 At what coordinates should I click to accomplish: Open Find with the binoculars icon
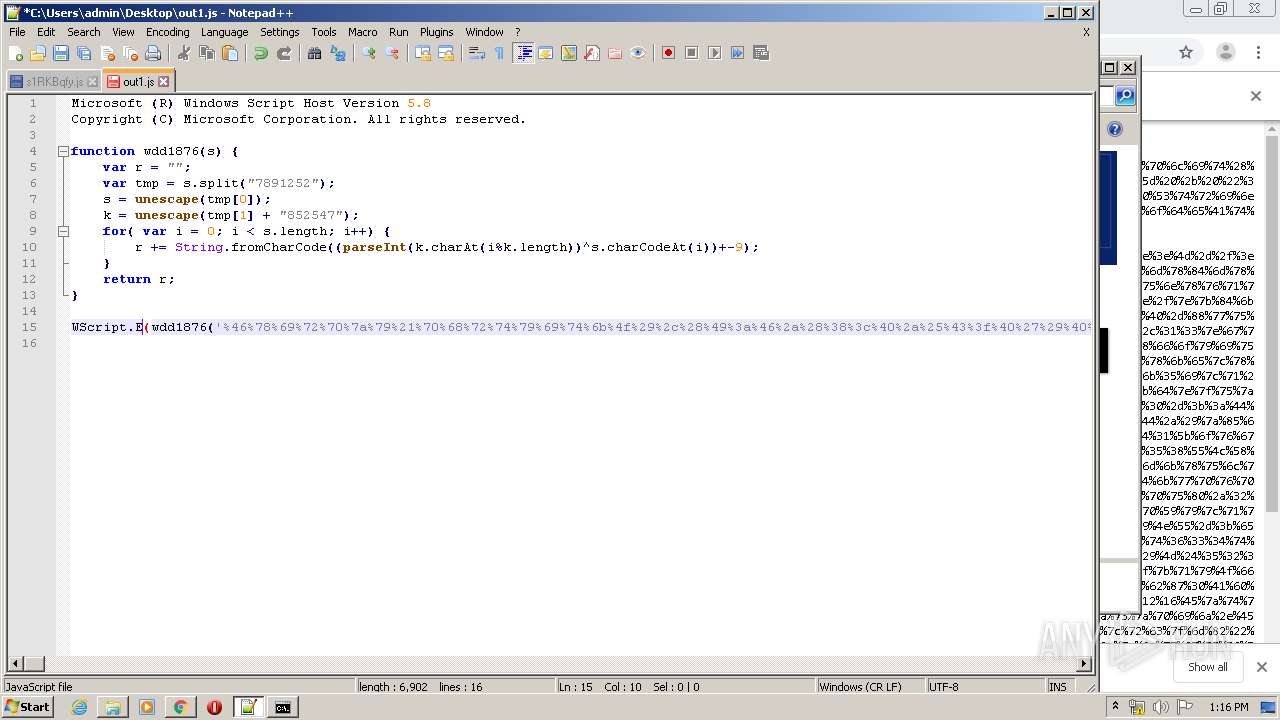pyautogui.click(x=315, y=53)
